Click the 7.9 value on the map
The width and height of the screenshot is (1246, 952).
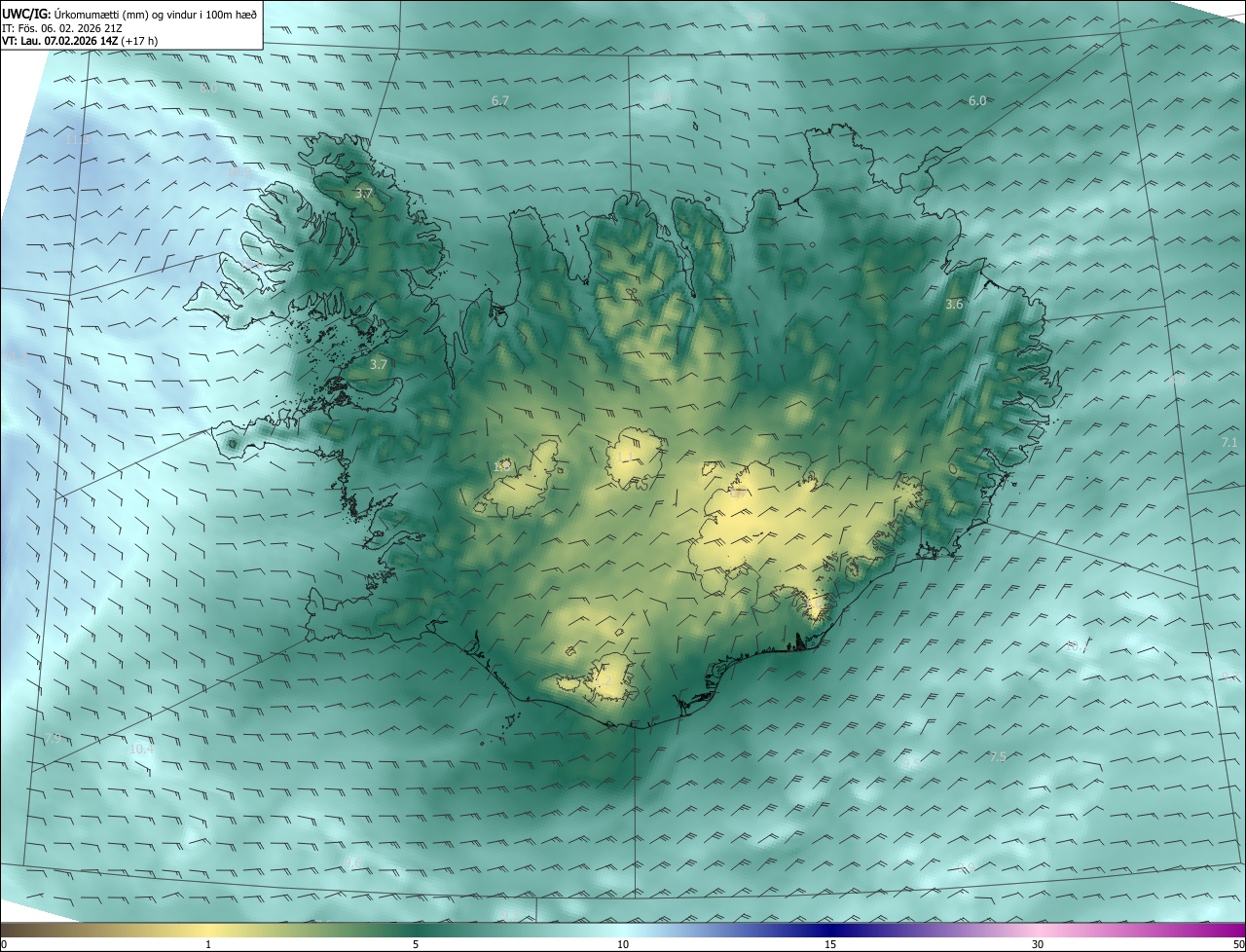click(53, 739)
